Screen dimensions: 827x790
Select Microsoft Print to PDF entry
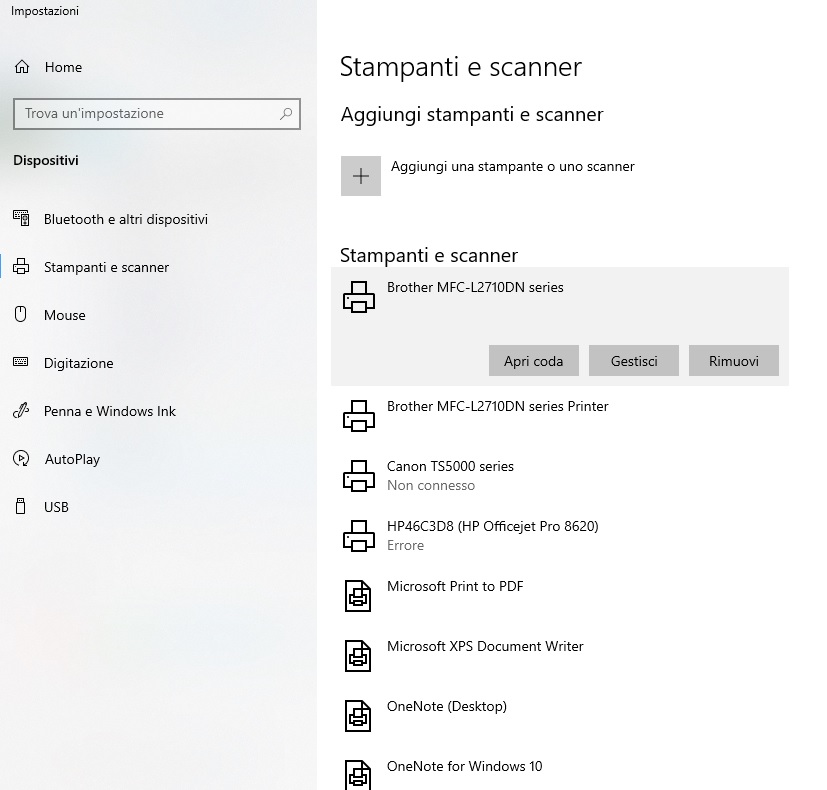pos(560,596)
